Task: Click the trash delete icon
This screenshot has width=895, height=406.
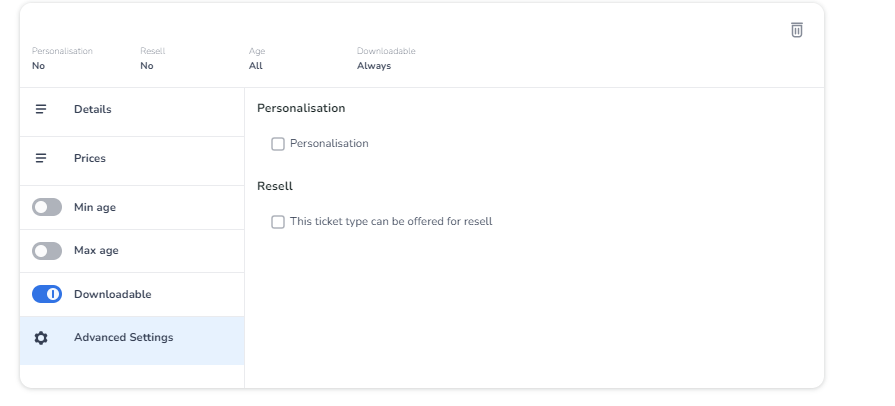Action: (x=797, y=30)
